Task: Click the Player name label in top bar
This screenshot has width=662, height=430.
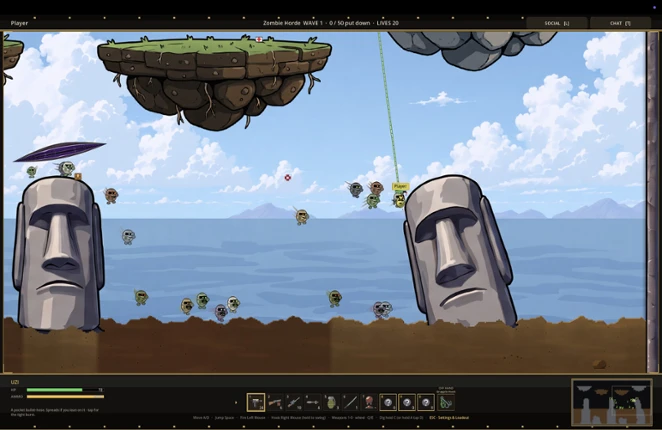Action: (x=19, y=23)
